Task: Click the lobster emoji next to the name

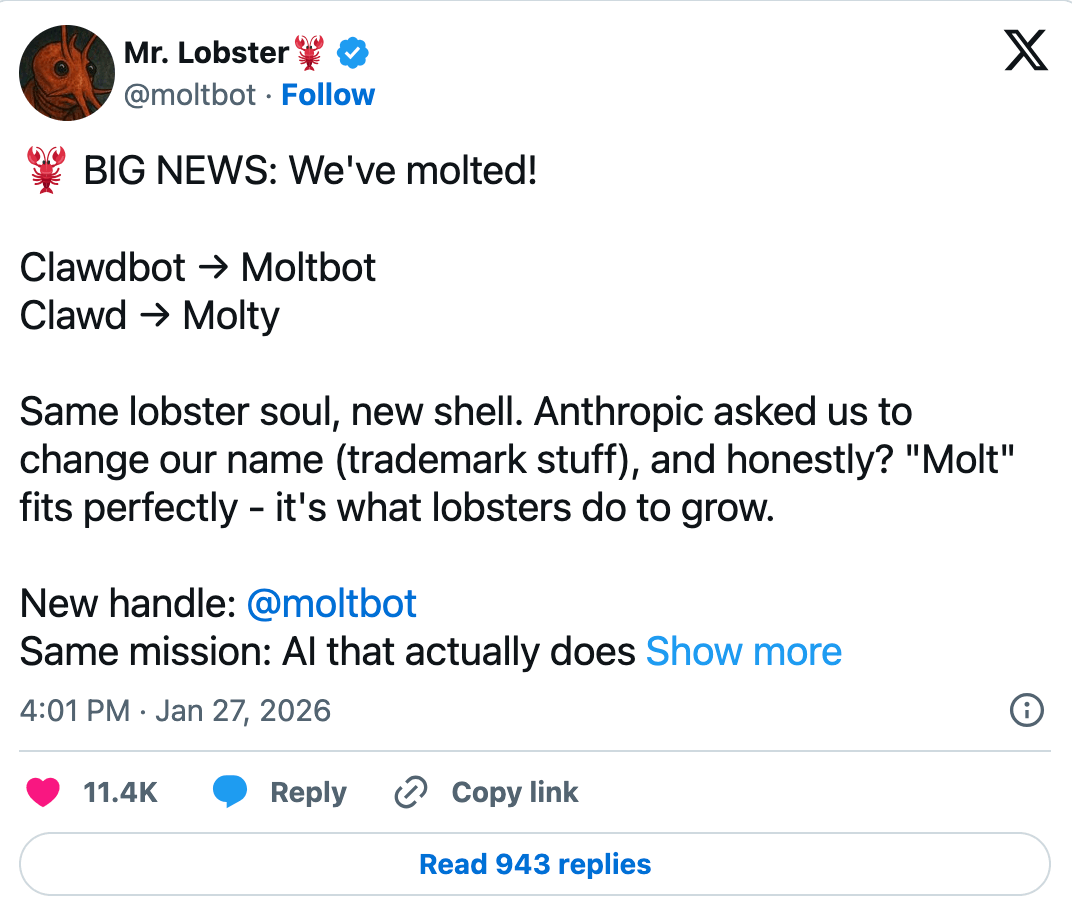Action: click(307, 52)
